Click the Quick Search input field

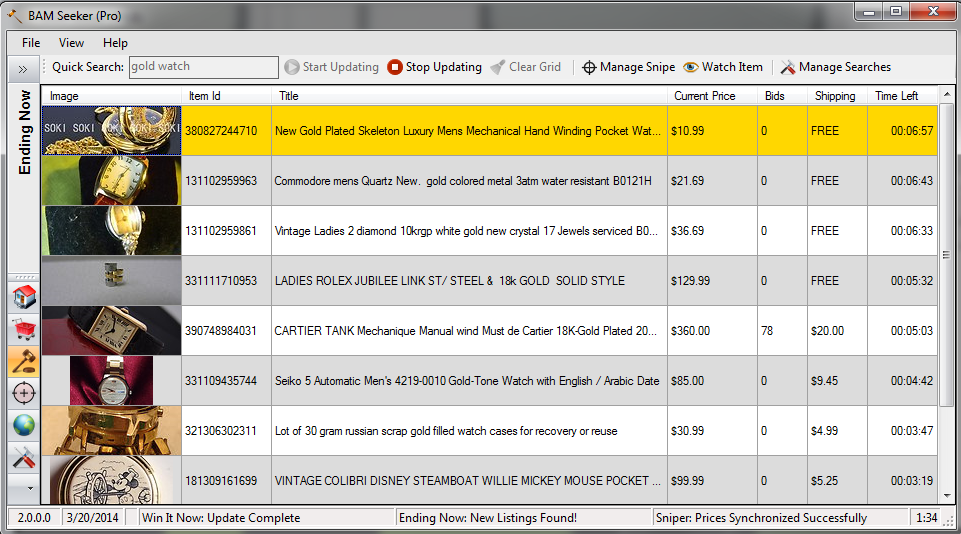204,67
